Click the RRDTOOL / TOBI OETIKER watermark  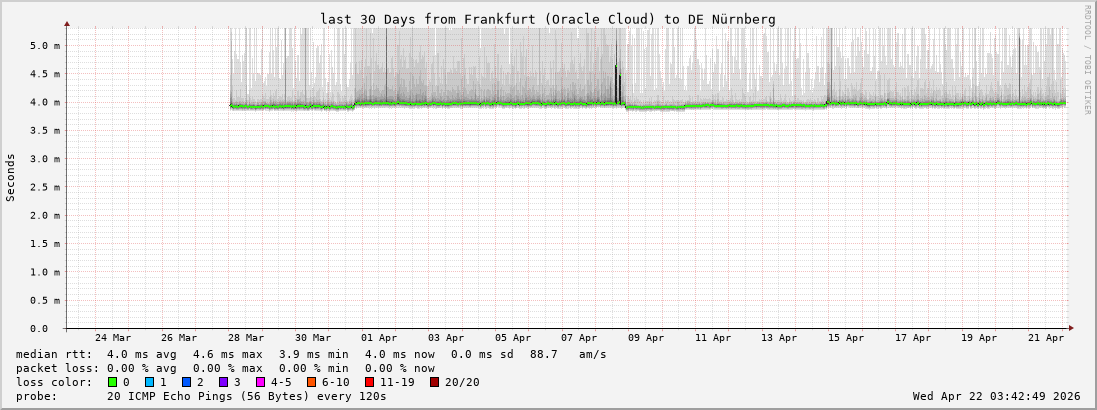pos(1087,60)
